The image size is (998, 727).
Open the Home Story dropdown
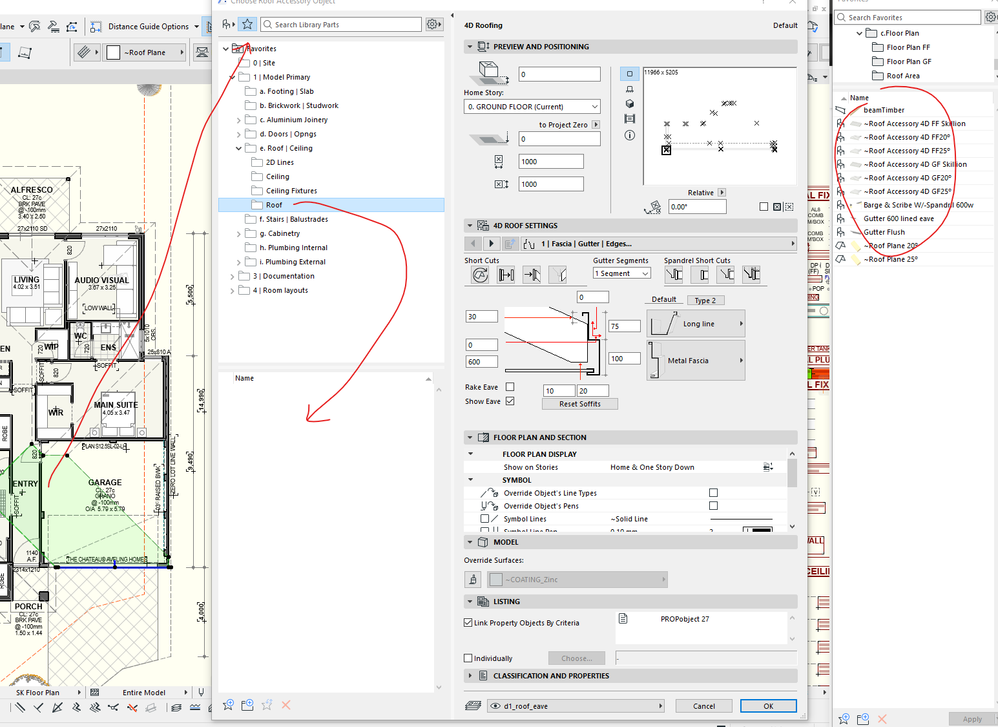click(x=532, y=106)
